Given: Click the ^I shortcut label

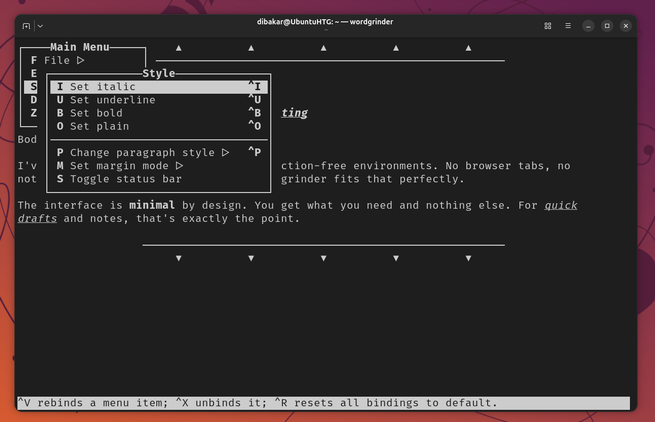Looking at the screenshot, I should (254, 86).
